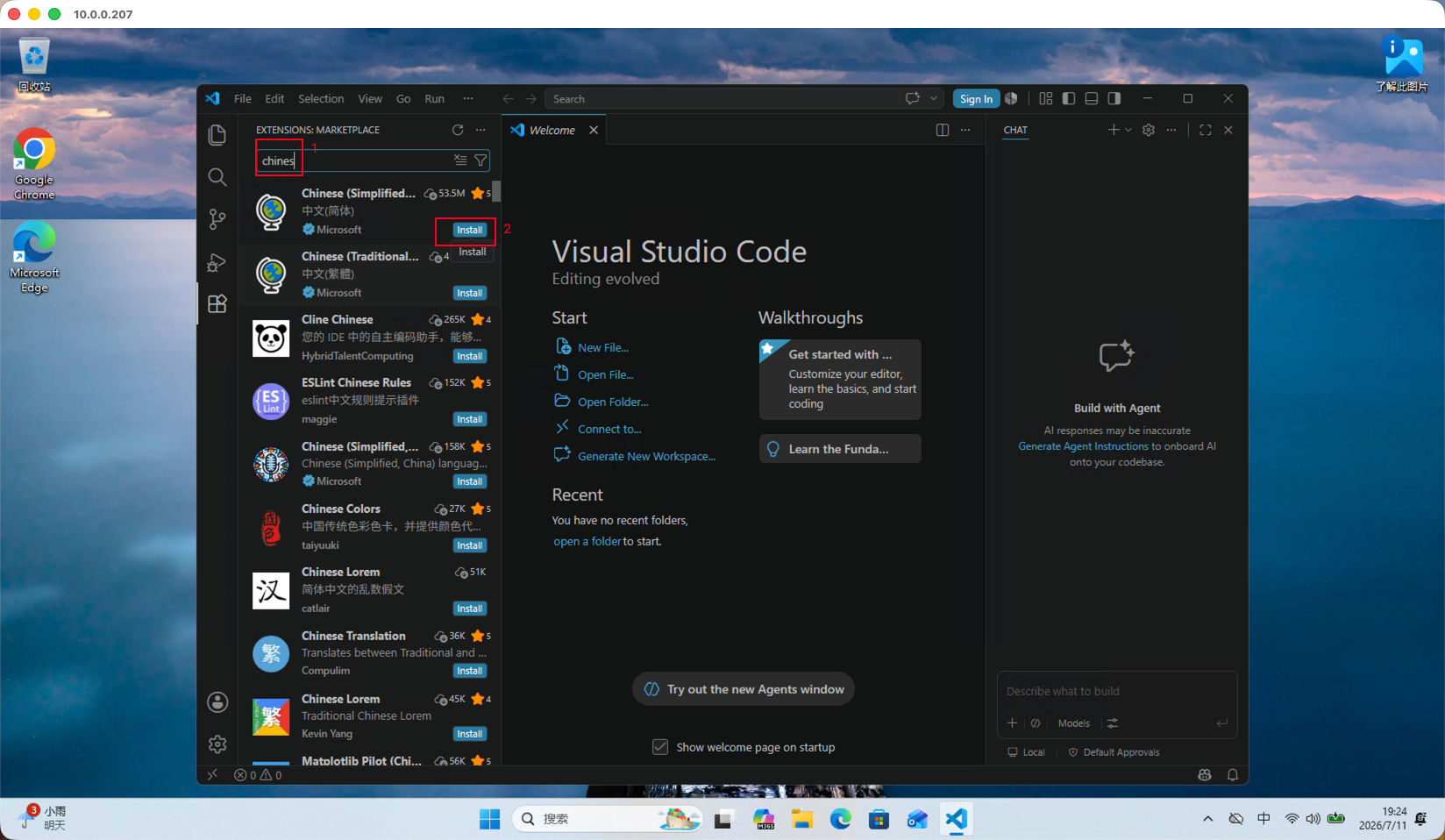Open the Models picker in chat
Screen dimensions: 1445x840
tap(1074, 723)
